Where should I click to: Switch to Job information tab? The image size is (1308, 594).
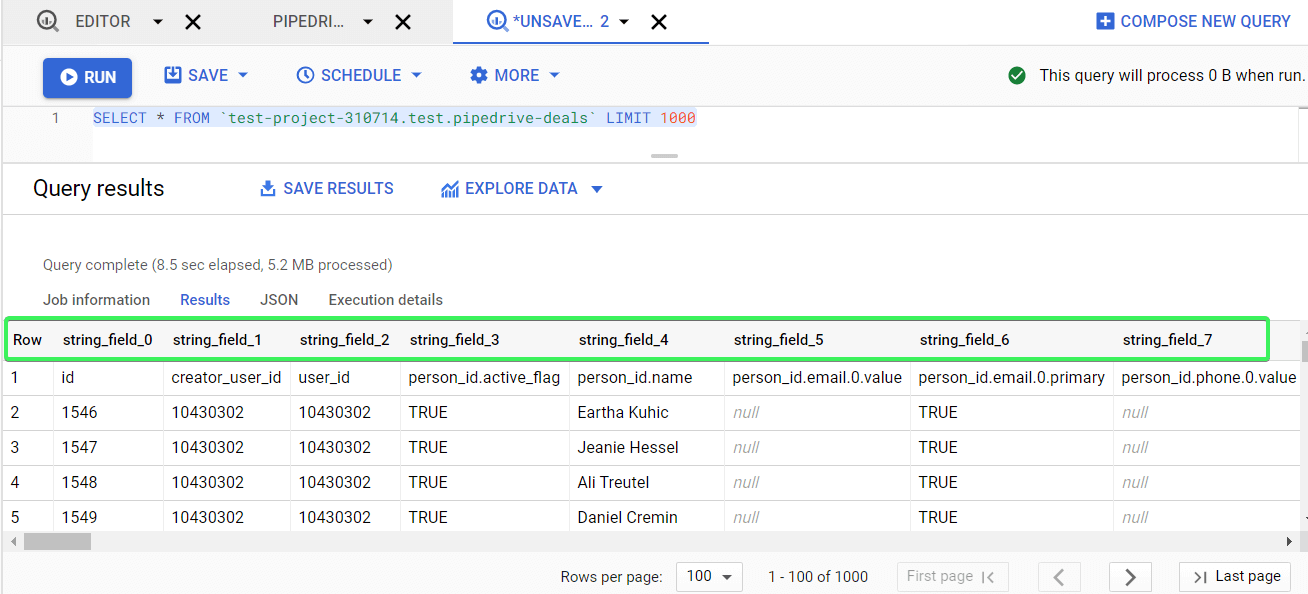coord(96,300)
